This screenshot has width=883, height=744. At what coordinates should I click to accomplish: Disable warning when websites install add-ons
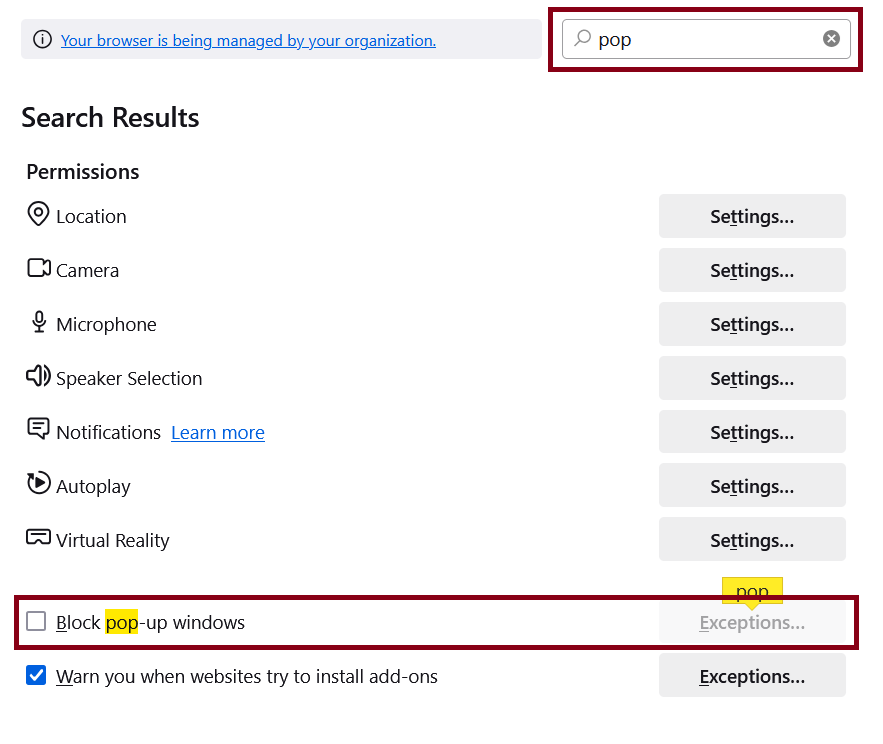pos(36,675)
